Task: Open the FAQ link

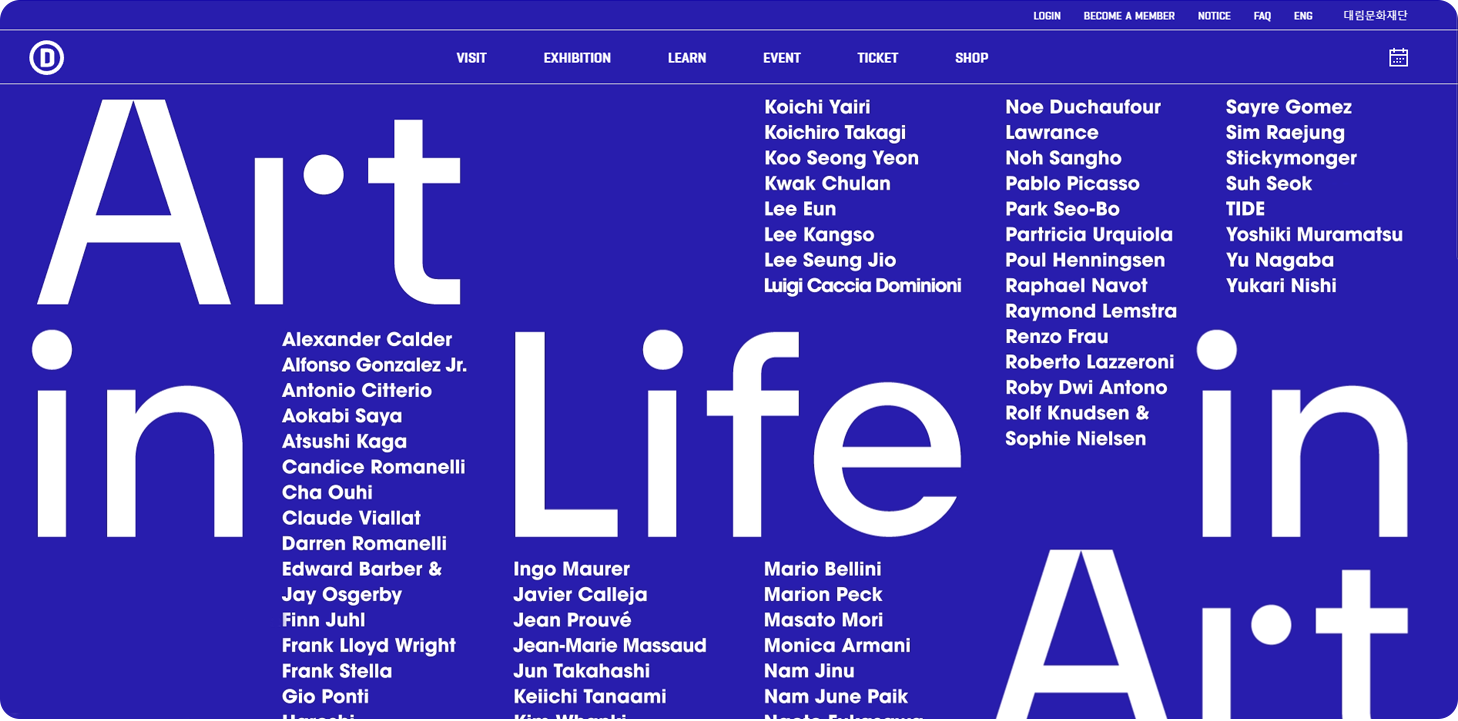Action: [1262, 16]
